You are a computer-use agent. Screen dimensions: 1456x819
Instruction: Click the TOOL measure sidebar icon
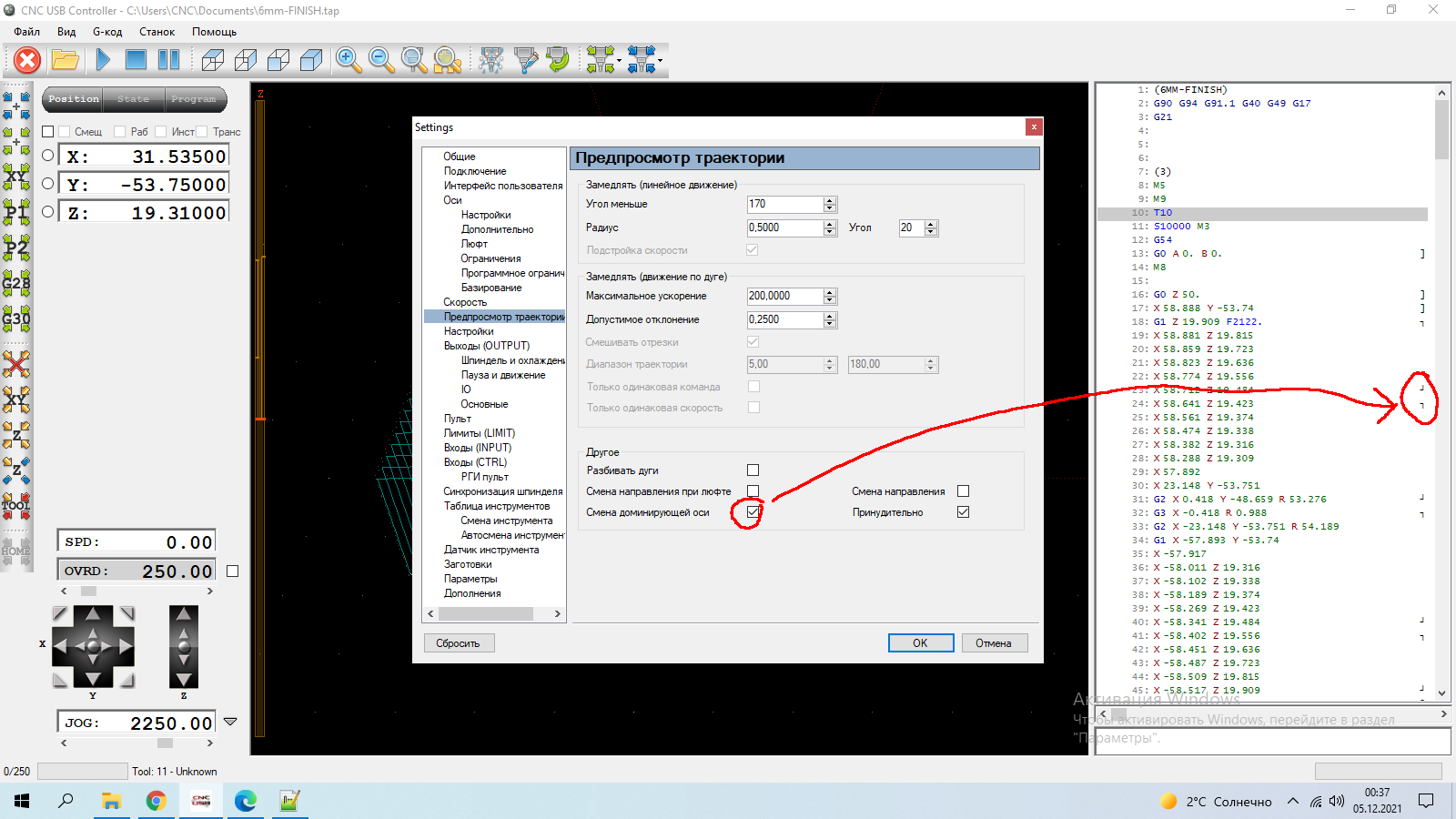(x=15, y=505)
